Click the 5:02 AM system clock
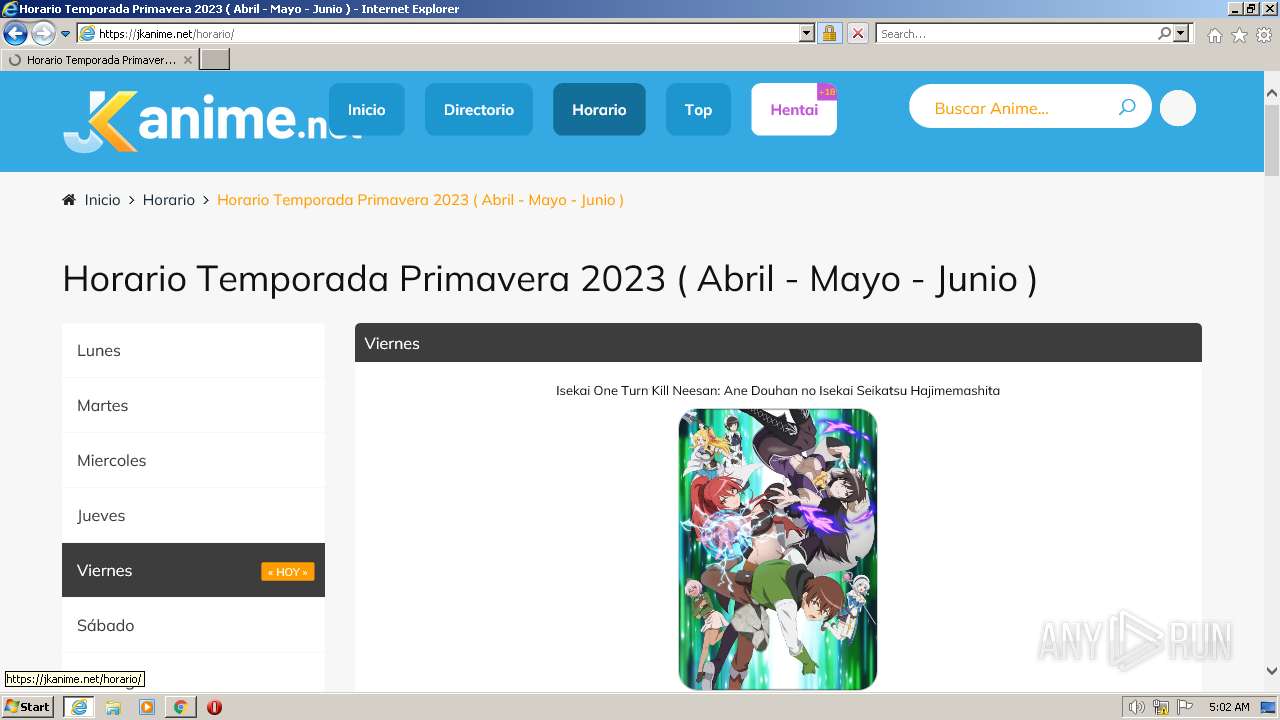 pyautogui.click(x=1229, y=707)
